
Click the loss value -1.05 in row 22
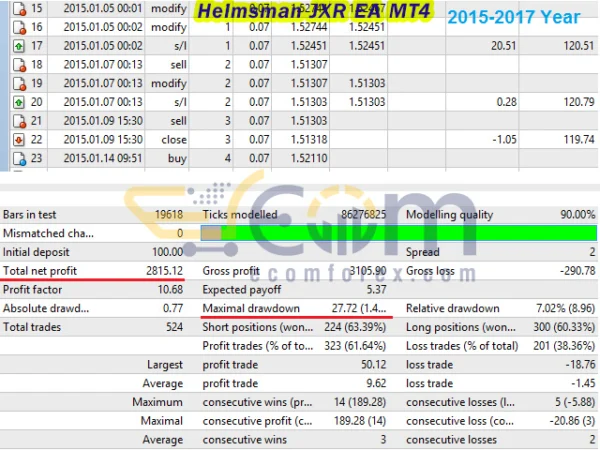(505, 139)
